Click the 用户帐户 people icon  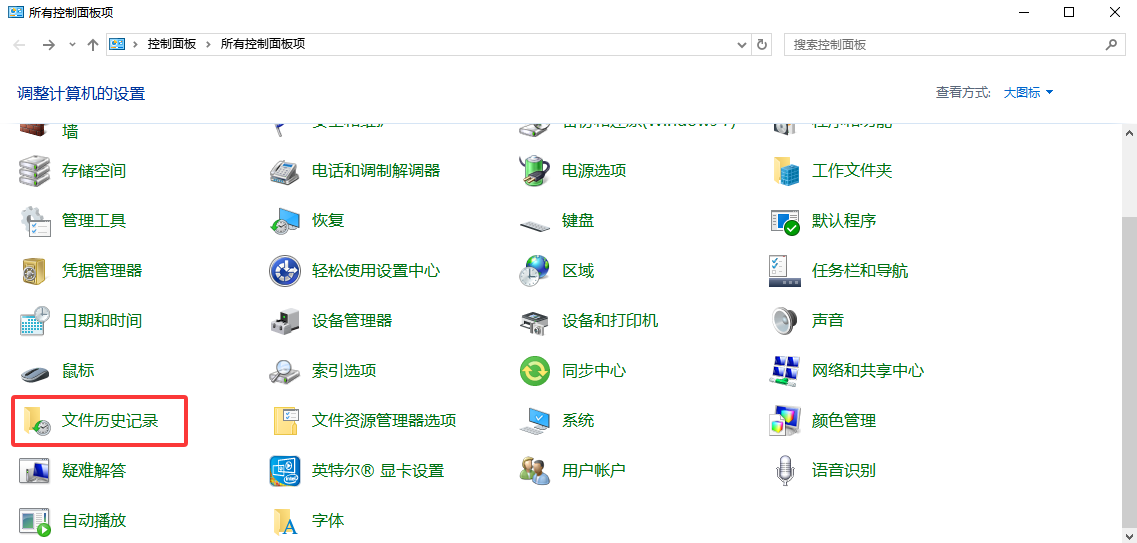pyautogui.click(x=534, y=471)
